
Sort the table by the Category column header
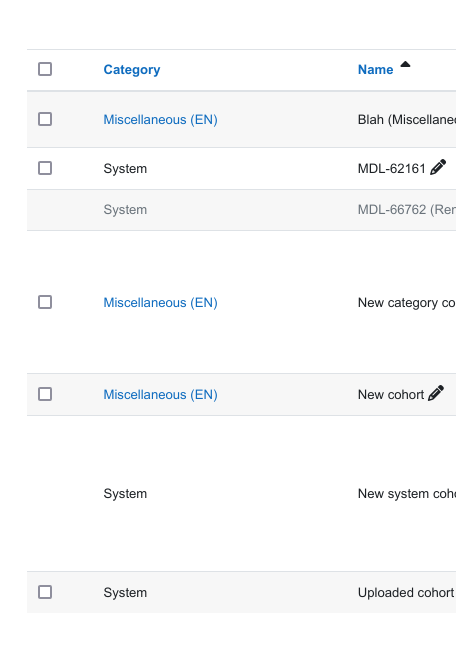[x=132, y=70]
